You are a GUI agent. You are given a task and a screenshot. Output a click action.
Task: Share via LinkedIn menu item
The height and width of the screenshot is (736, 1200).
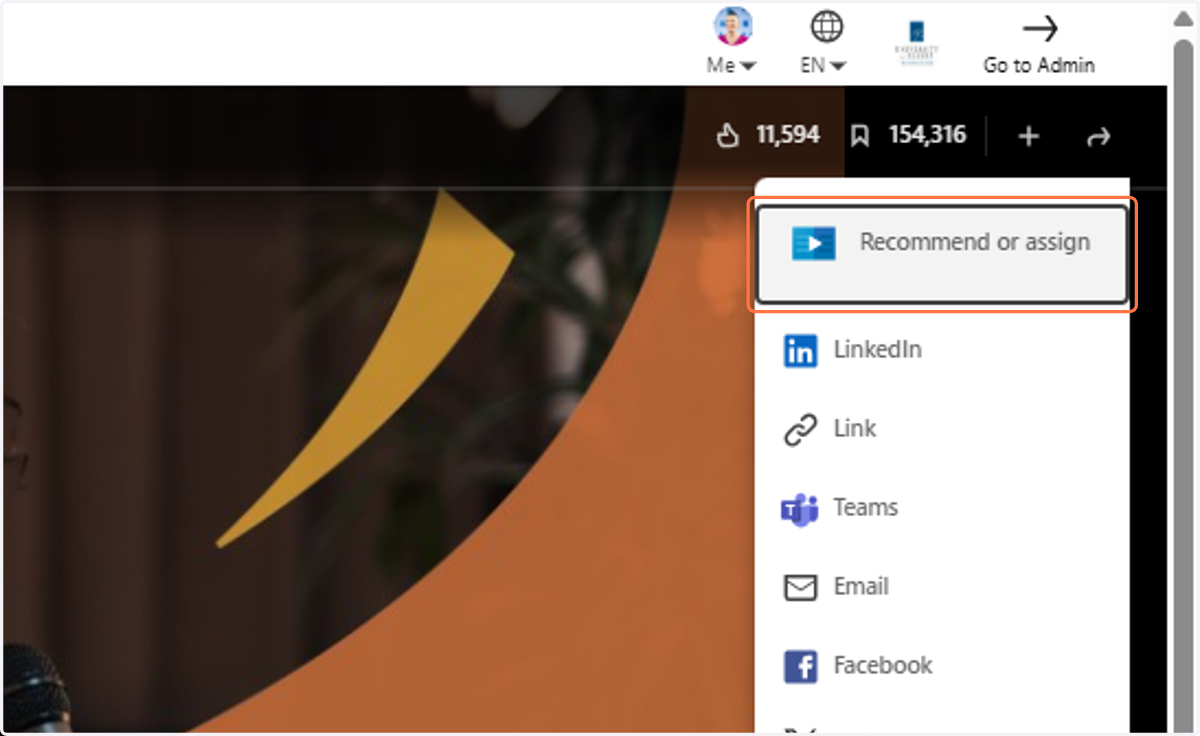click(942, 350)
